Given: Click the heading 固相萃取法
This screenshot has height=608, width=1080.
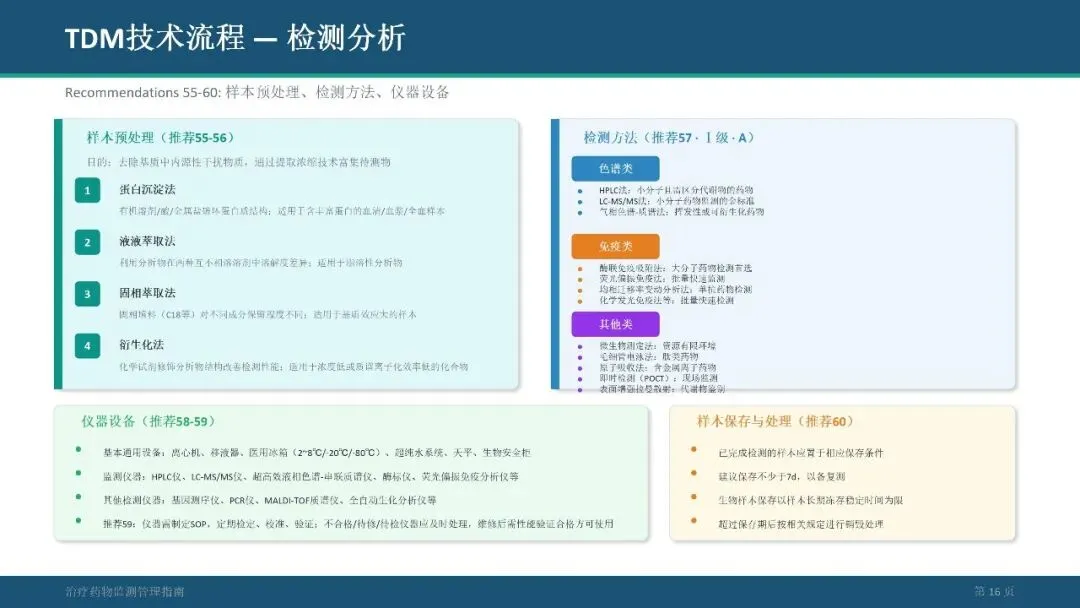Looking at the screenshot, I should click(147, 293).
